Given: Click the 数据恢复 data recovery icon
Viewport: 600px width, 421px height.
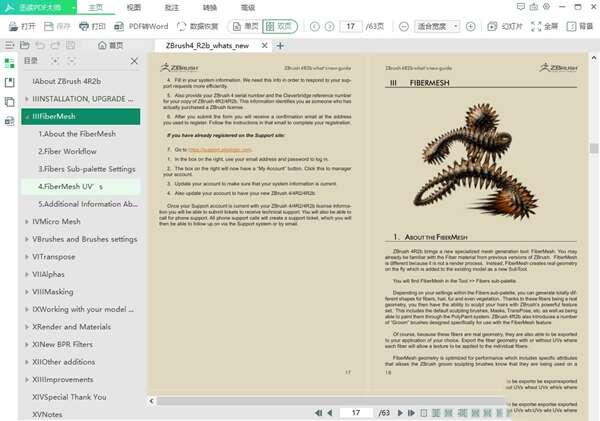Looking at the screenshot, I should 182,26.
